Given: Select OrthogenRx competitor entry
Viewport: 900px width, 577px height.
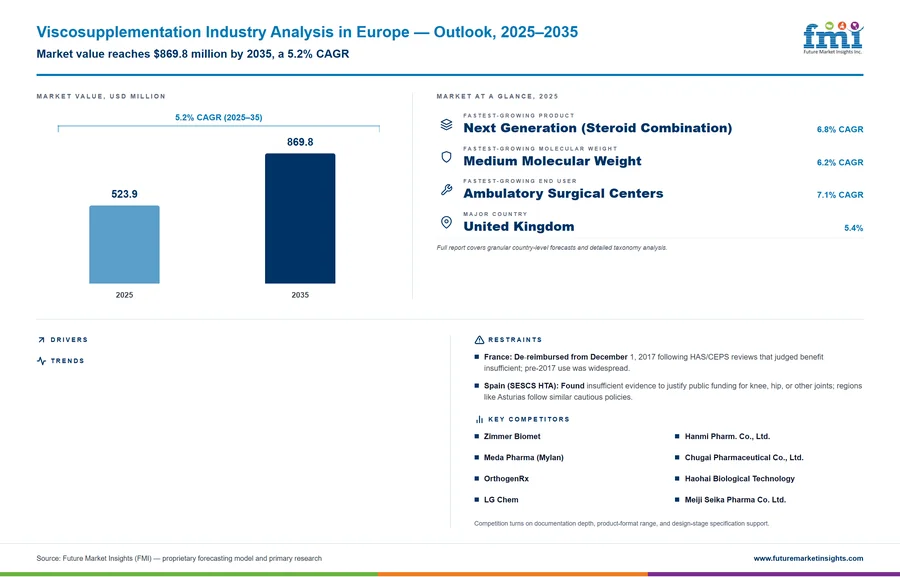Looking at the screenshot, I should coord(506,479).
